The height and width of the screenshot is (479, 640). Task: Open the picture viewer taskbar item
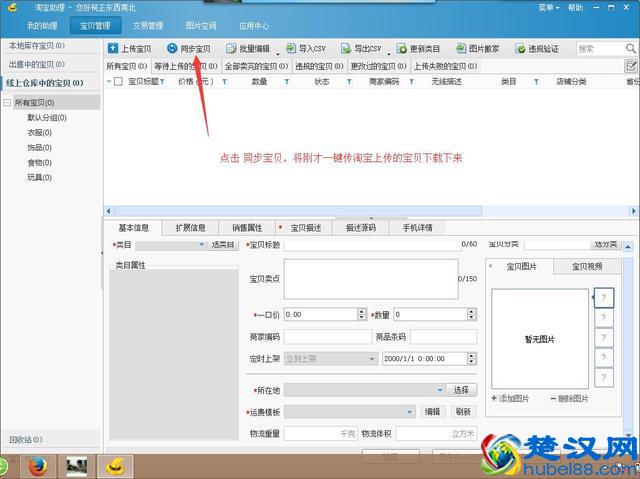[77, 466]
